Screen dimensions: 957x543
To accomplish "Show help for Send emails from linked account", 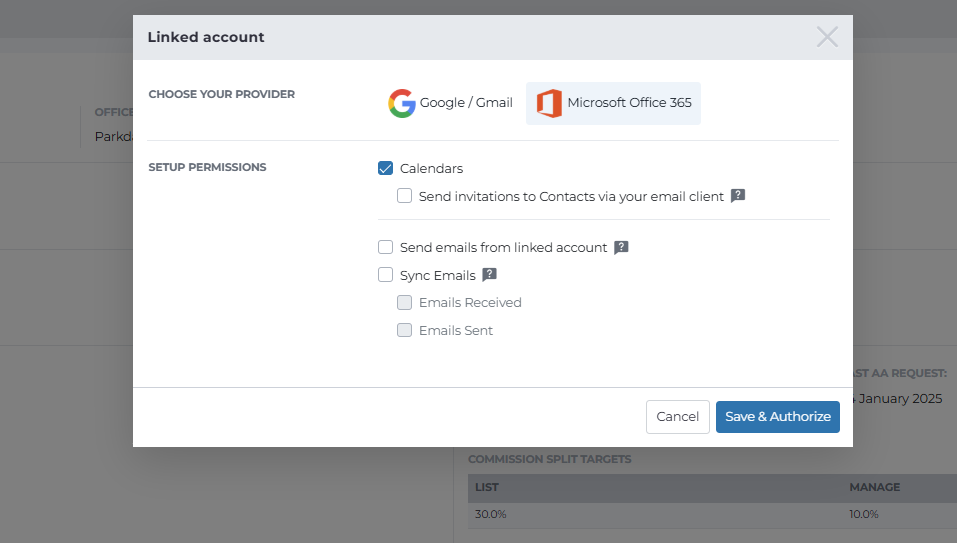I will (x=621, y=247).
